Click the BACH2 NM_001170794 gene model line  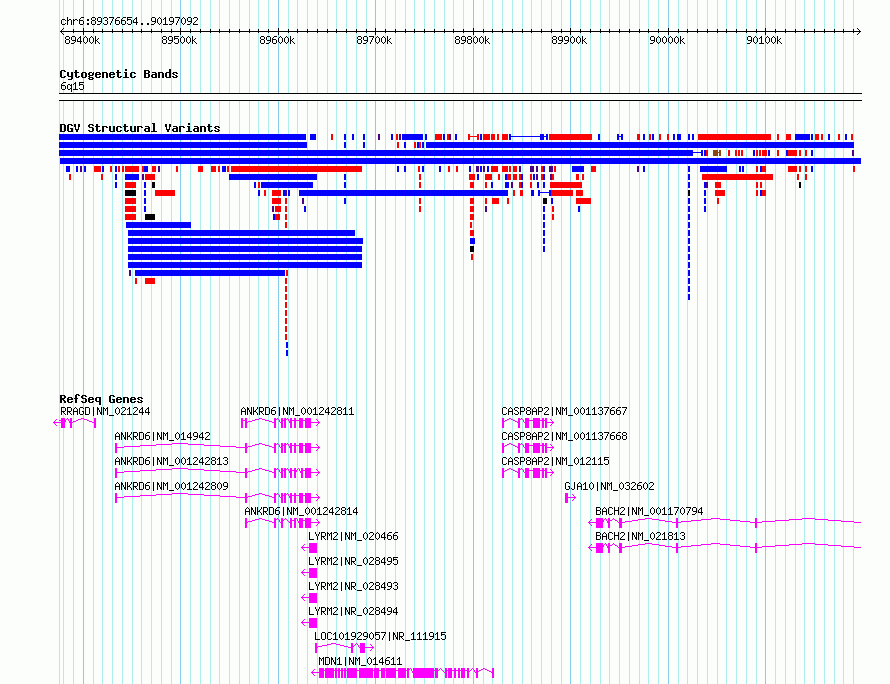pyautogui.click(x=725, y=522)
